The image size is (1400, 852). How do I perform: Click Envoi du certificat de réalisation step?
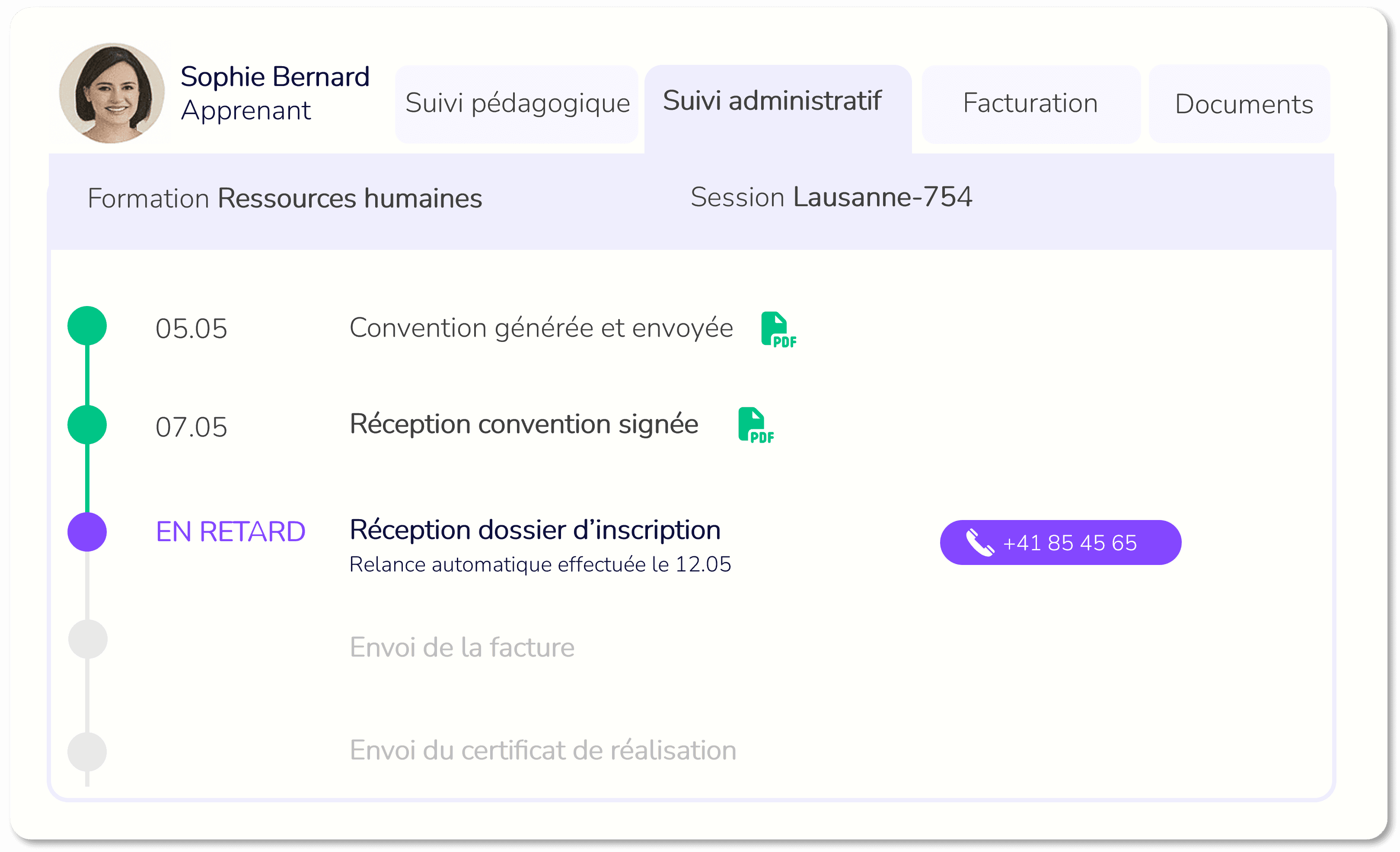(542, 750)
